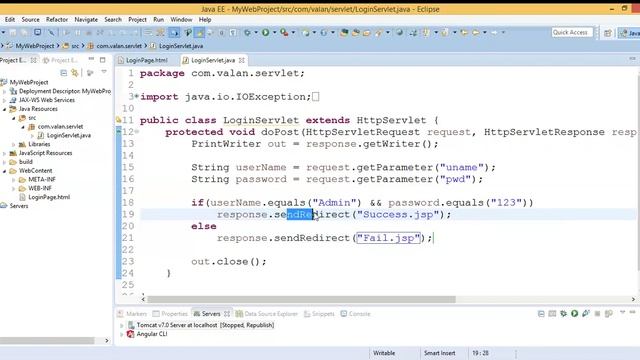Open the Source menu

(x=31, y=20)
